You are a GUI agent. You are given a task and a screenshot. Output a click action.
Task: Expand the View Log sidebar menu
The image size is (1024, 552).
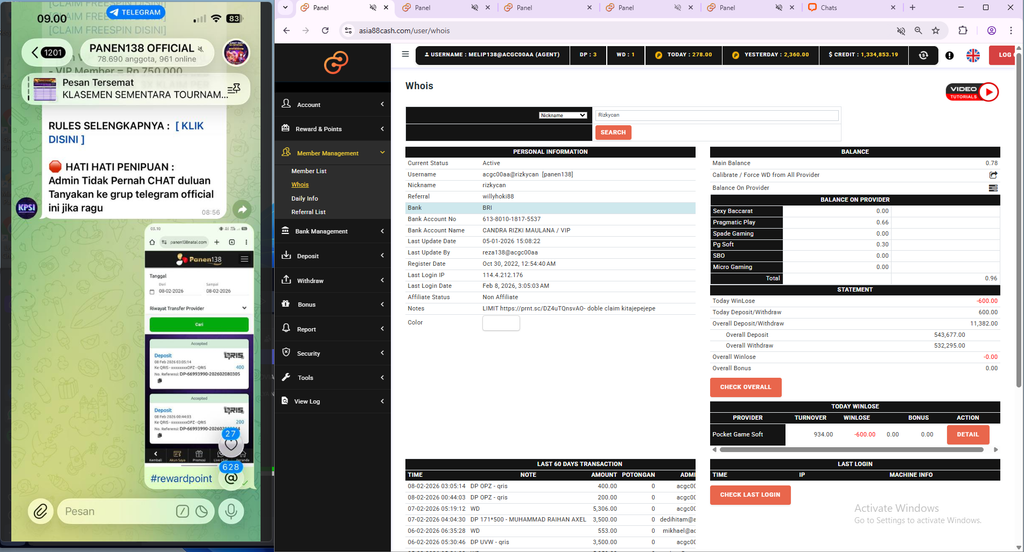(x=332, y=401)
